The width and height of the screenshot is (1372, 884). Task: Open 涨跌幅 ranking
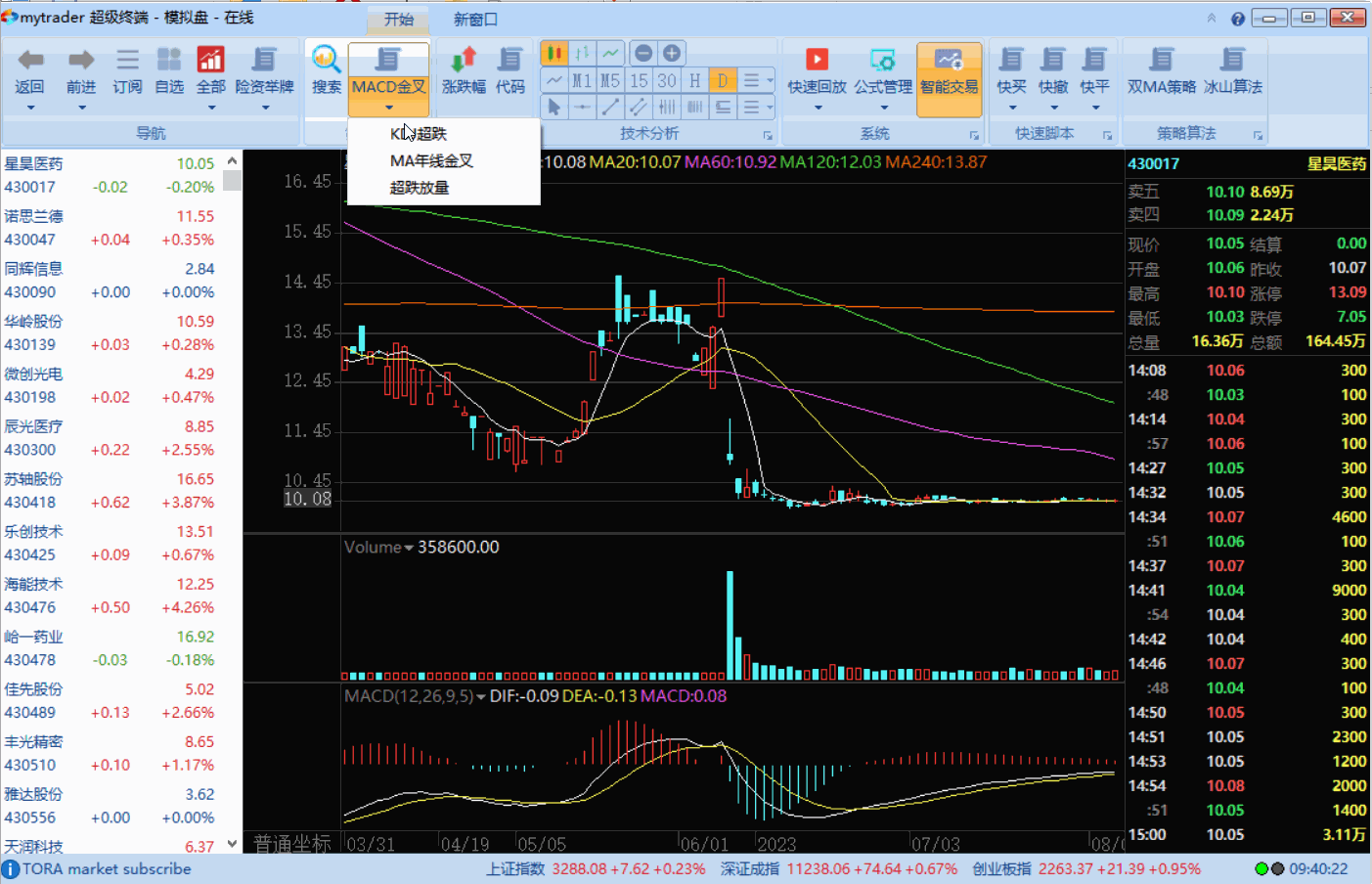pos(464,70)
